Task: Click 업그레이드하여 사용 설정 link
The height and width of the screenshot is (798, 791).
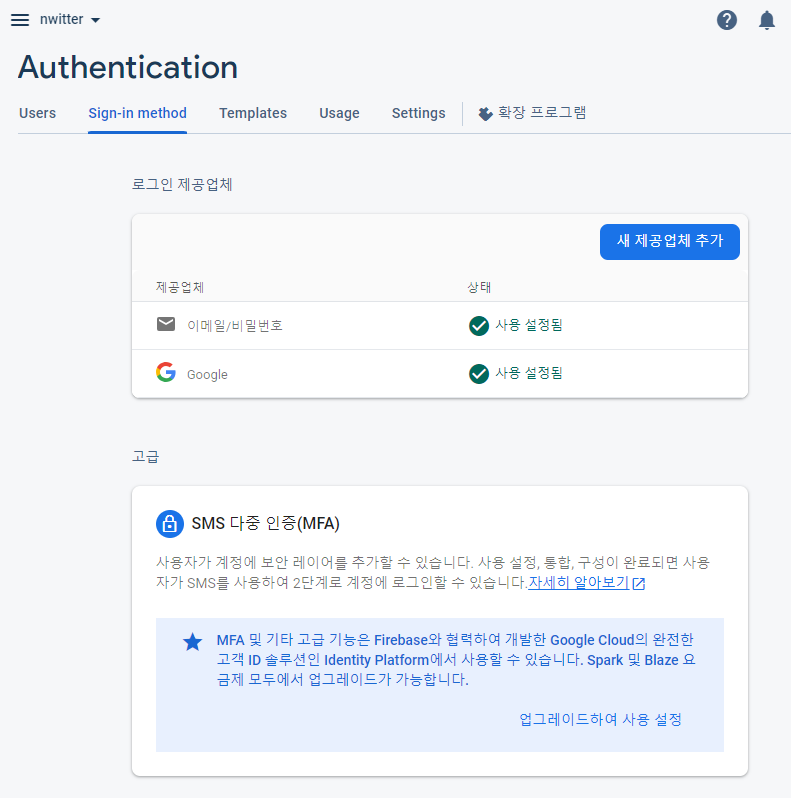Action: (x=600, y=719)
